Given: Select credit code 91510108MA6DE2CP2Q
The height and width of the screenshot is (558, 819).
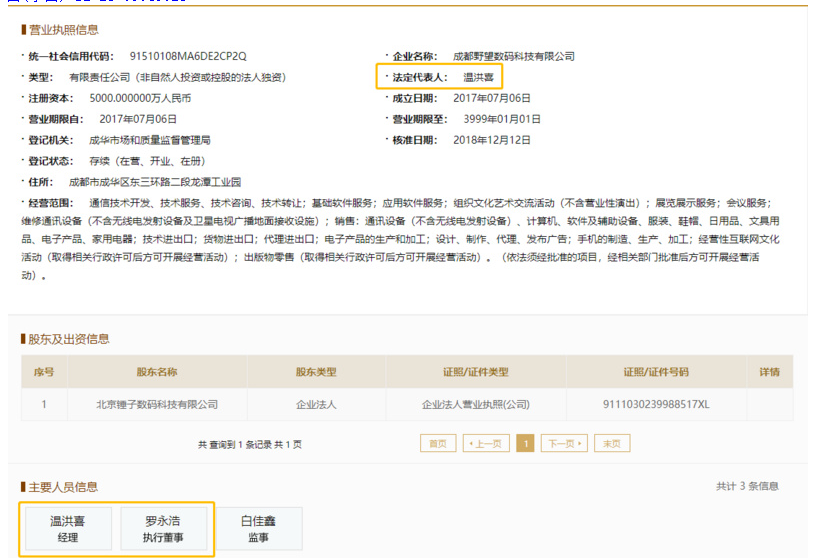Looking at the screenshot, I should click(x=188, y=56).
